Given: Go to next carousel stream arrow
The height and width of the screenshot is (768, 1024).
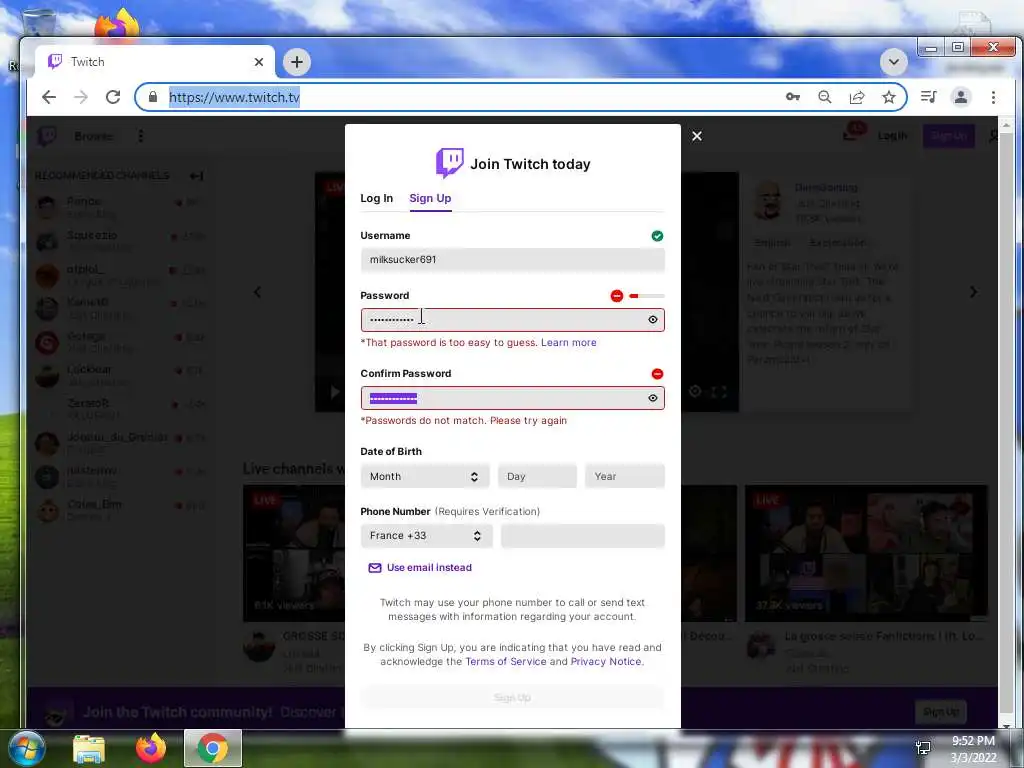Looking at the screenshot, I should pyautogui.click(x=973, y=292).
